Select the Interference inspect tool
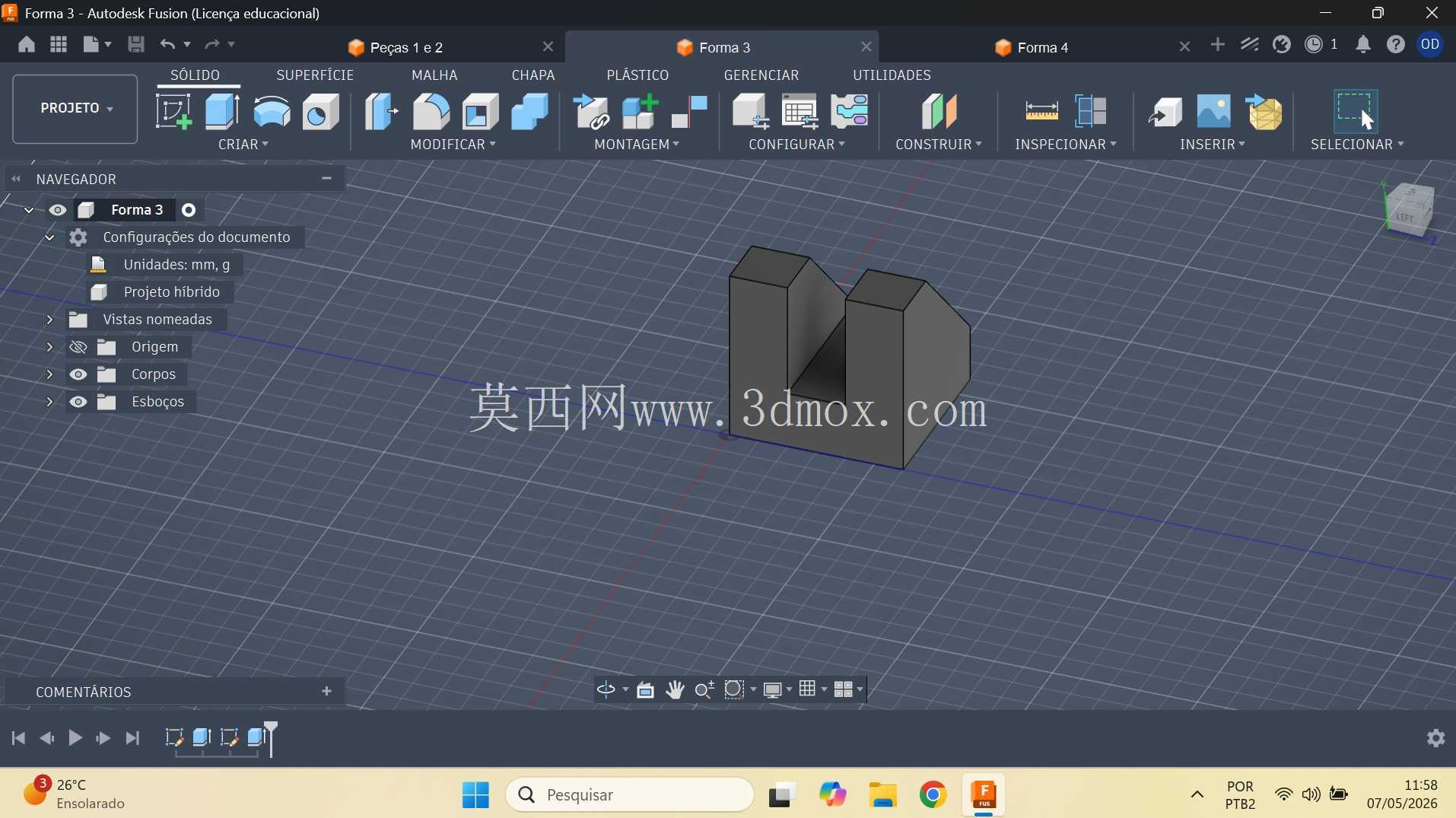The height and width of the screenshot is (818, 1456). [1091, 111]
